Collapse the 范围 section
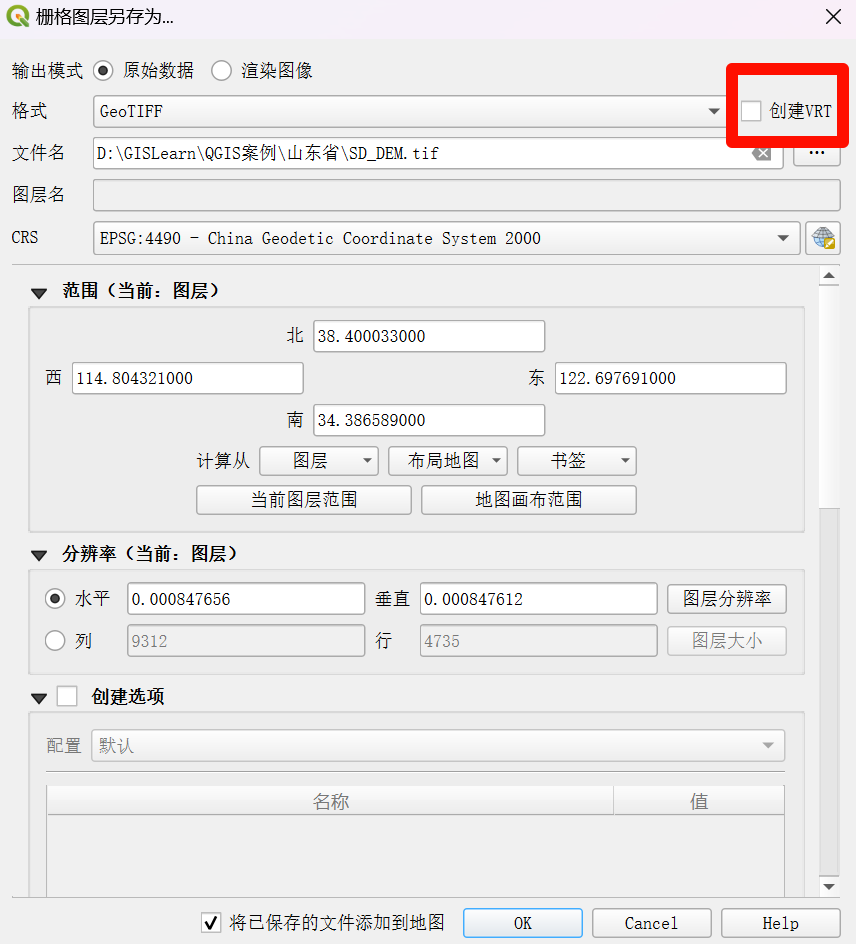 click(x=39, y=293)
